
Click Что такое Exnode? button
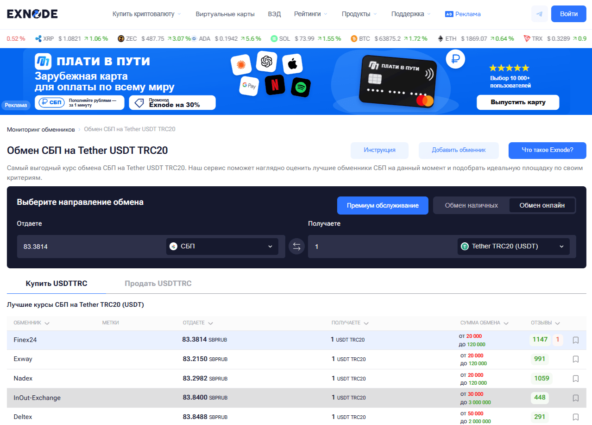coord(547,150)
